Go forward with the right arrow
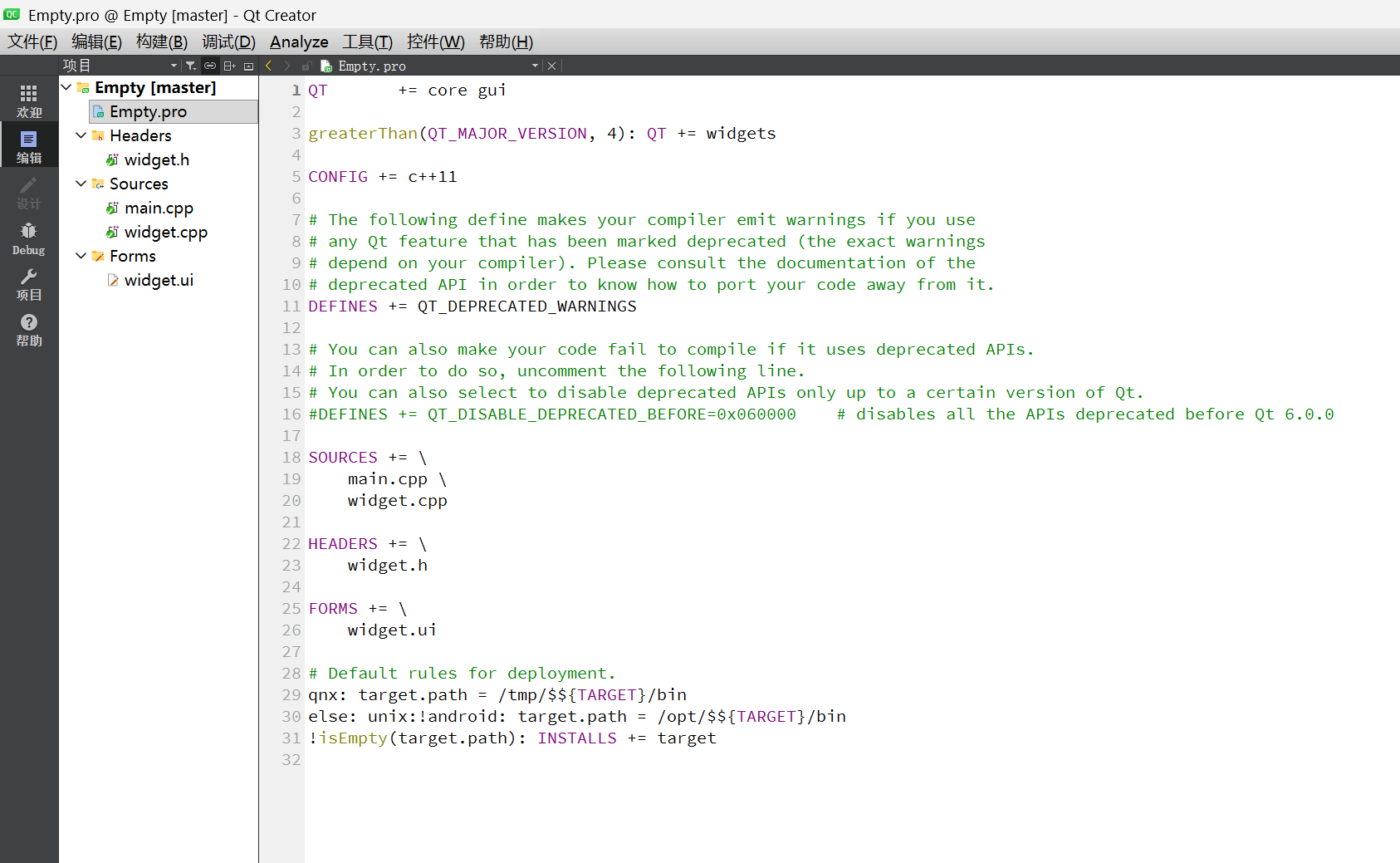This screenshot has width=1400, height=863. [287, 66]
